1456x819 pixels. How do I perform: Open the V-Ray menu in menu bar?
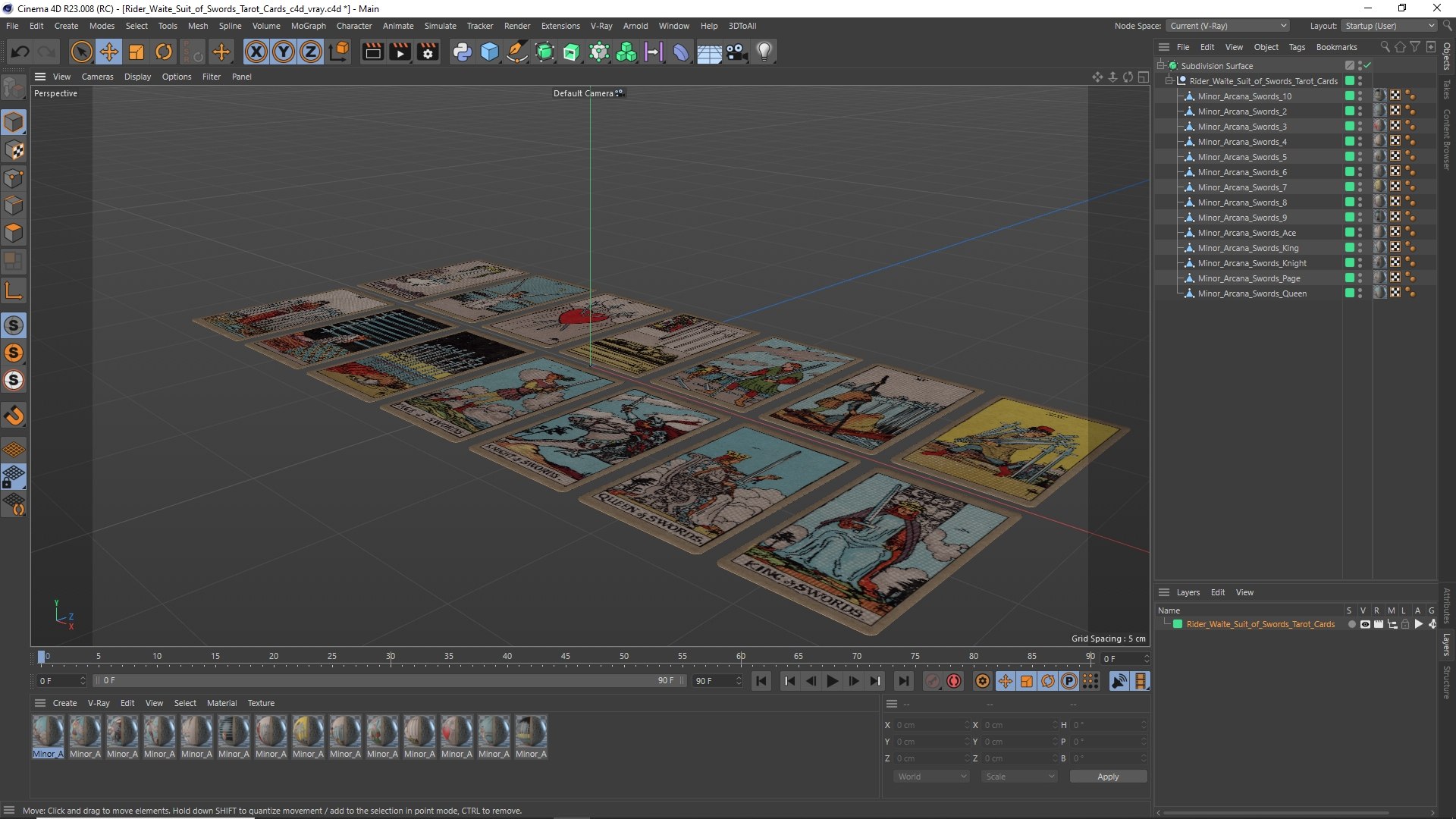tap(601, 26)
